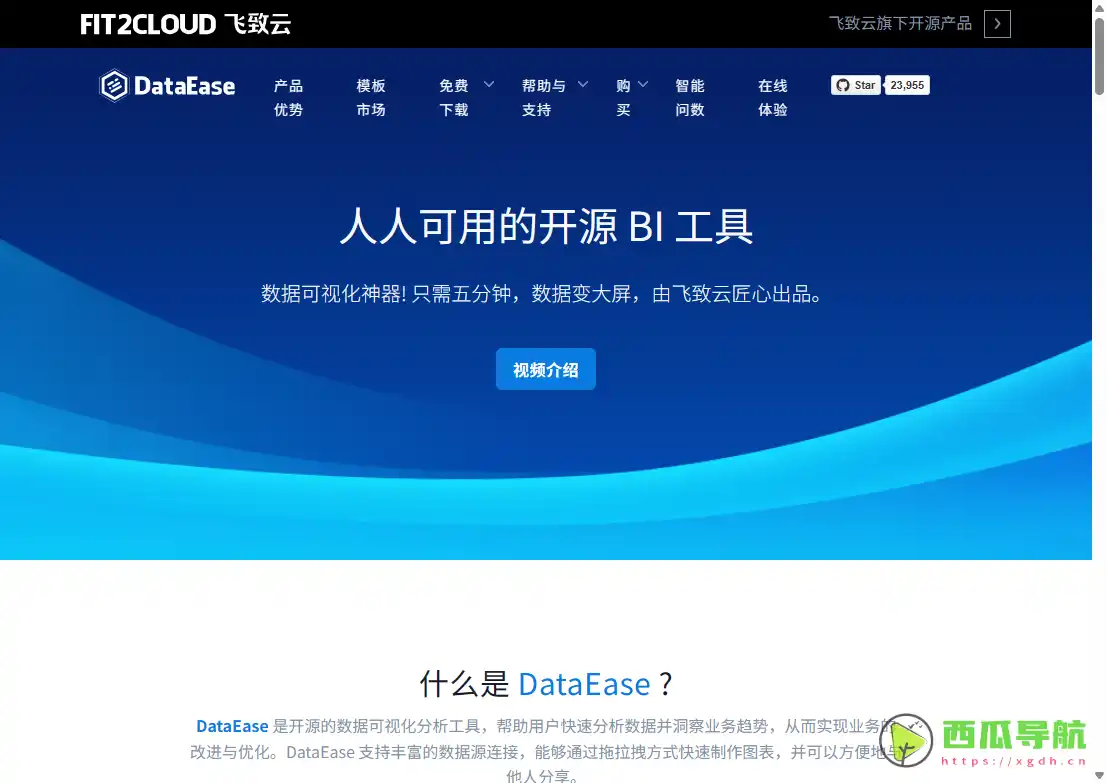Click the 飞致云旗下开源产品 link text
1107x783 pixels.
pyautogui.click(x=900, y=24)
